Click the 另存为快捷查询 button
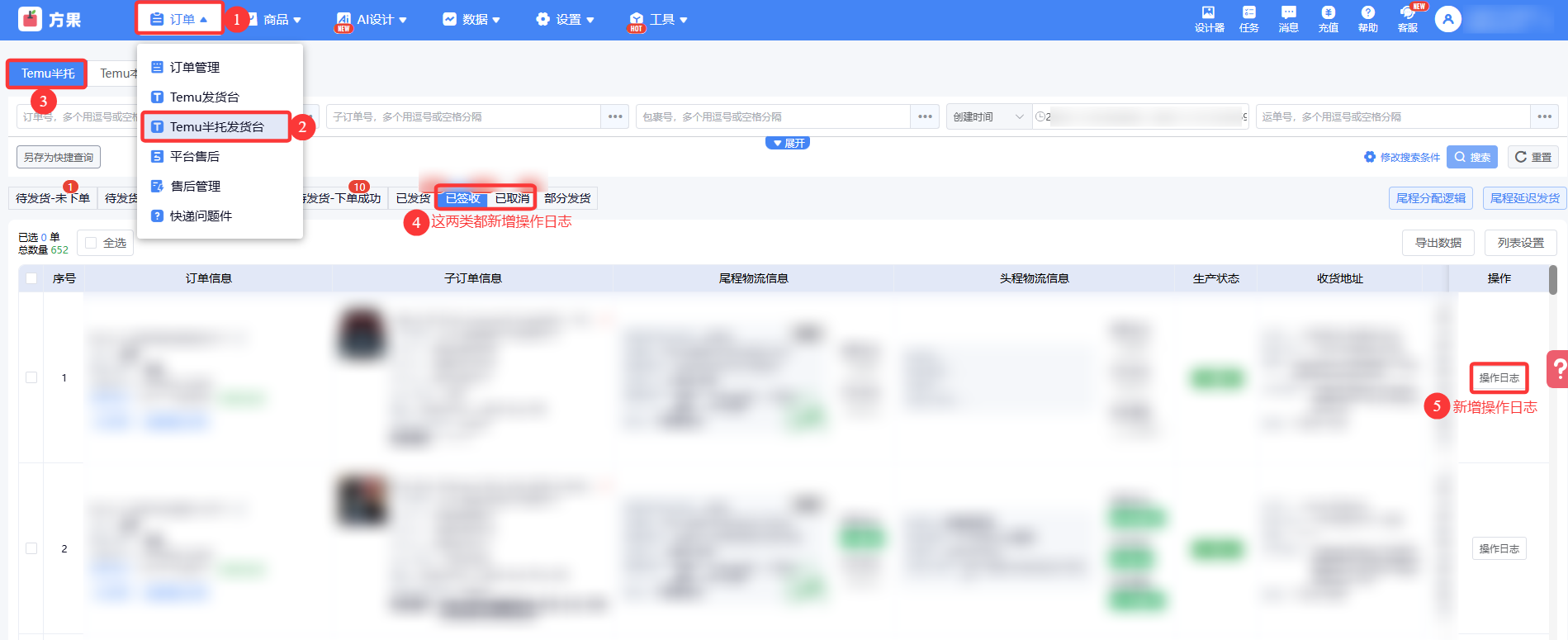Screen dimensions: 1568x640 tap(59, 157)
